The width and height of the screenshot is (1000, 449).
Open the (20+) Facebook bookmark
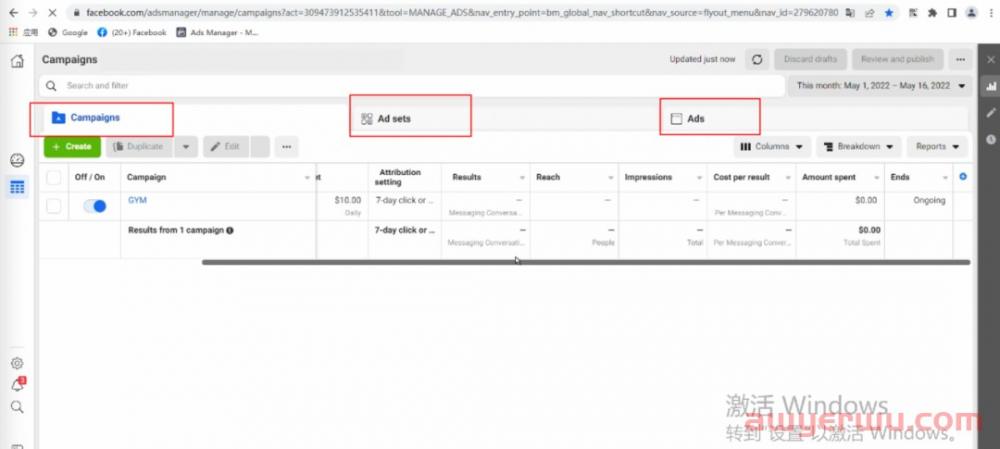point(132,32)
